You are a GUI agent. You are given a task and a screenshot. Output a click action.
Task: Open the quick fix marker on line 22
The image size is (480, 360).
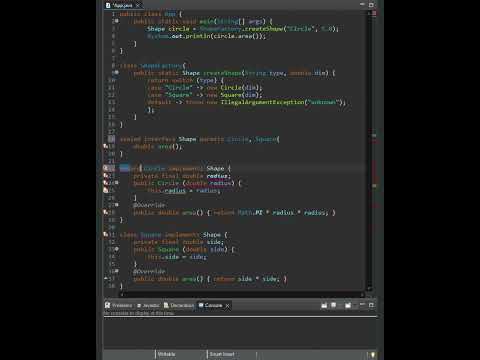point(106,168)
